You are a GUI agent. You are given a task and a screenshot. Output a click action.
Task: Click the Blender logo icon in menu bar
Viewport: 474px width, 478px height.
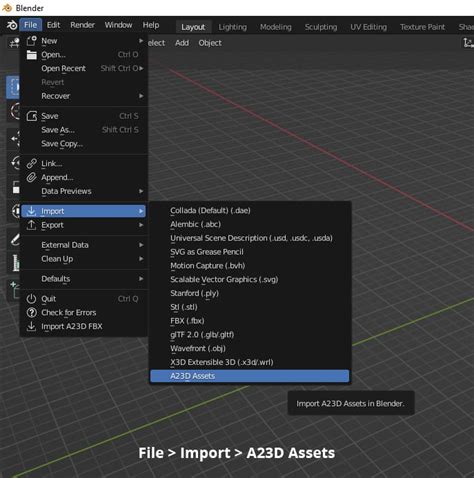point(12,25)
